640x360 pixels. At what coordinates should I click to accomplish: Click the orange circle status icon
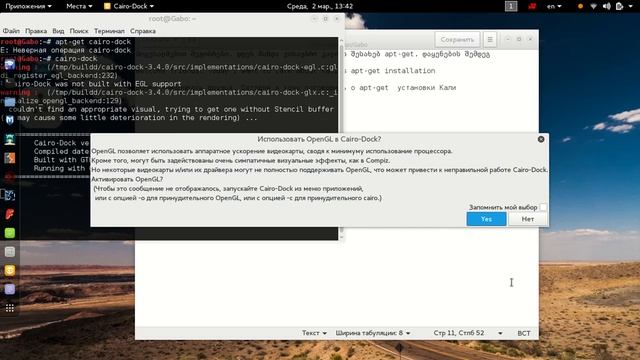click(580, 6)
